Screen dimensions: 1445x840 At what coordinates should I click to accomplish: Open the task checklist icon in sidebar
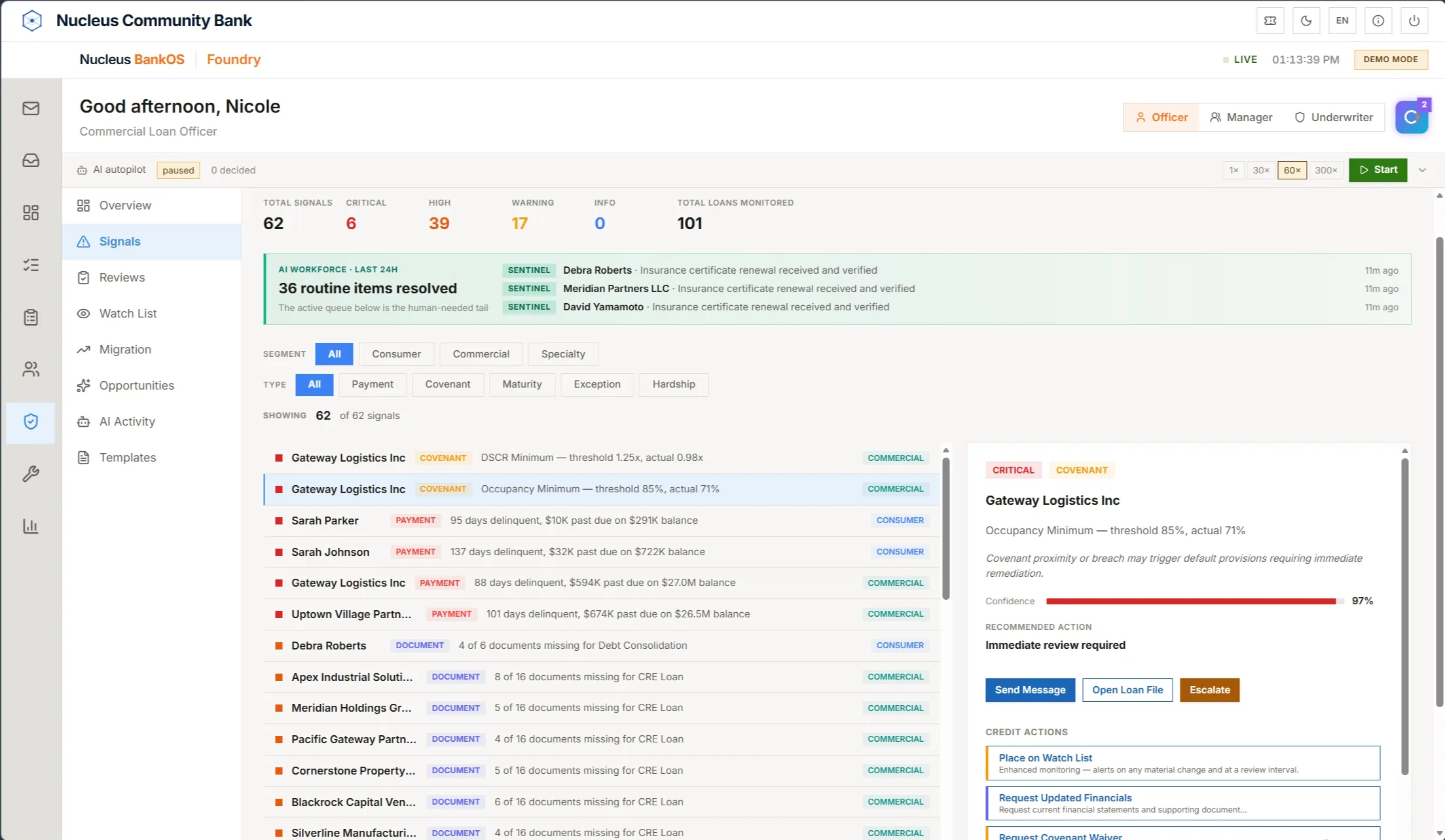tap(31, 265)
